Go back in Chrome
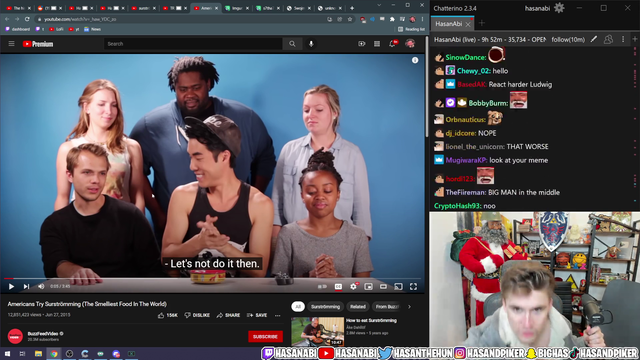The width and height of the screenshot is (640, 360). point(7,19)
